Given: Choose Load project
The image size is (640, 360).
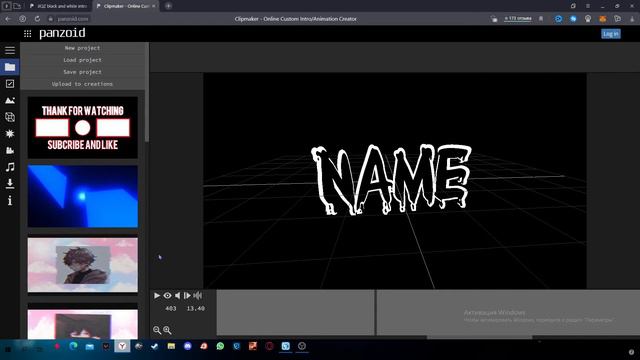Looking at the screenshot, I should (x=82, y=60).
